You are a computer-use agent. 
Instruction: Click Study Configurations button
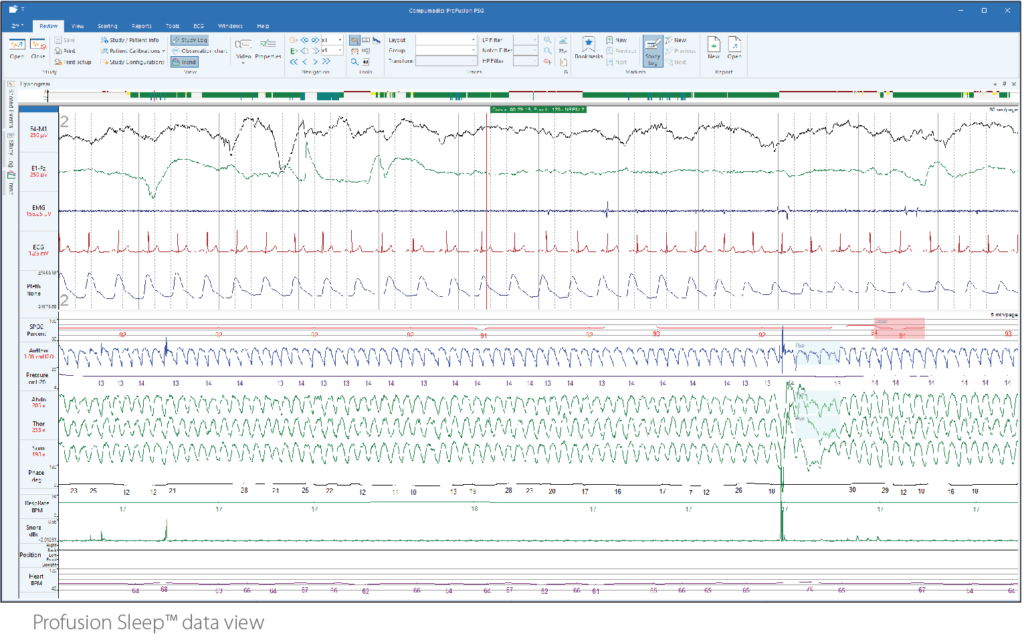131,62
